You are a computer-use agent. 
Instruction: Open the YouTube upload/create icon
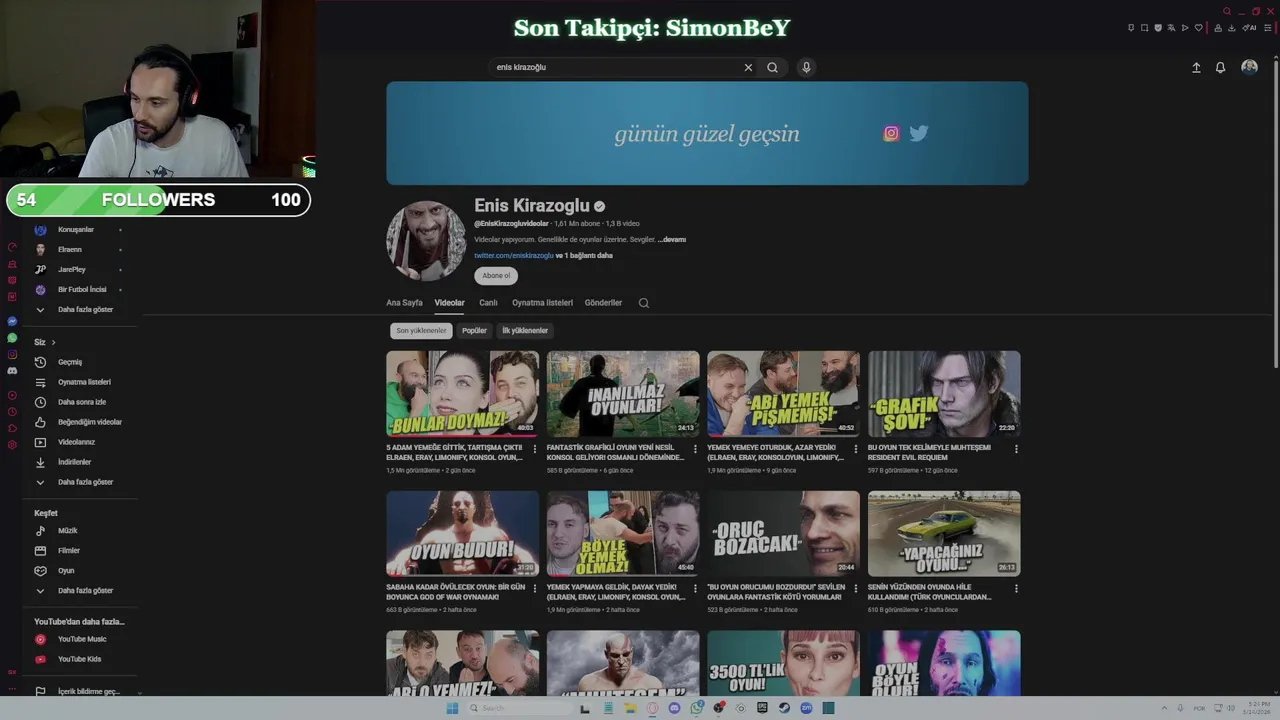[1196, 67]
